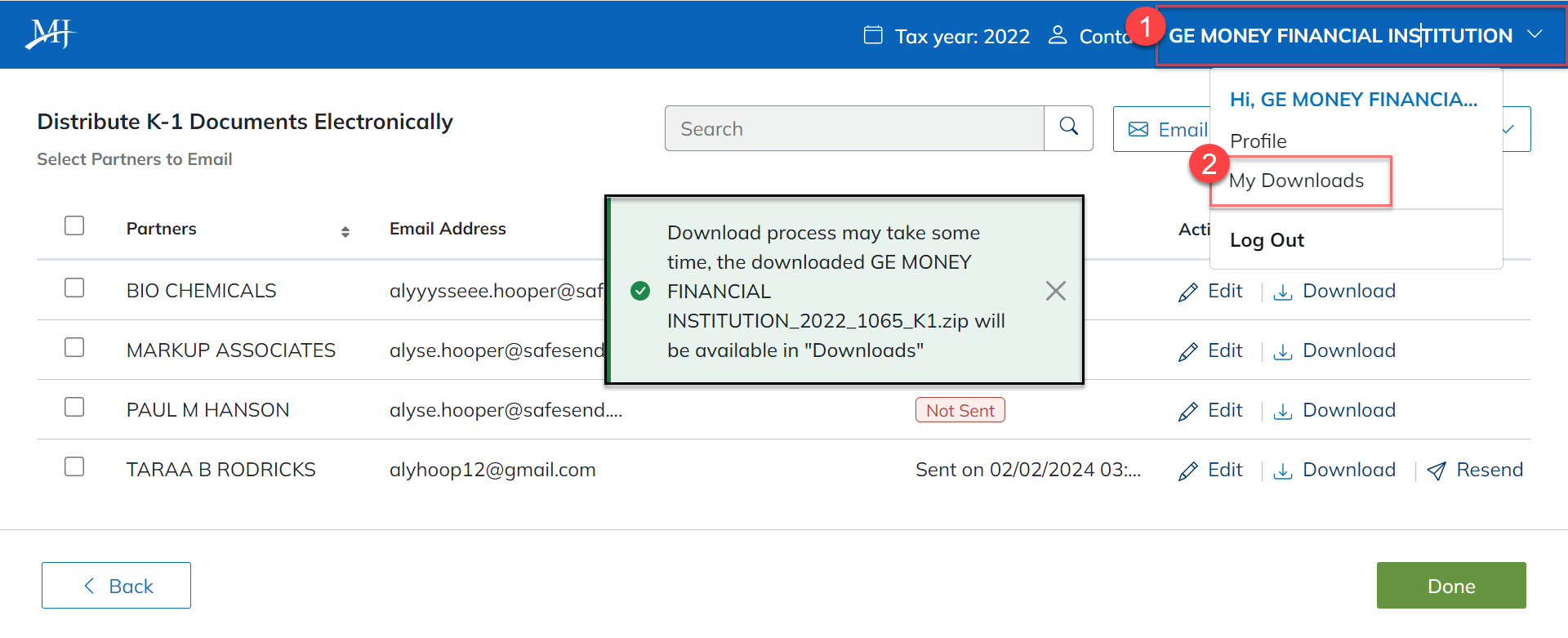Dismiss the download notification with X
Viewport: 1568px width, 638px height.
(x=1056, y=291)
